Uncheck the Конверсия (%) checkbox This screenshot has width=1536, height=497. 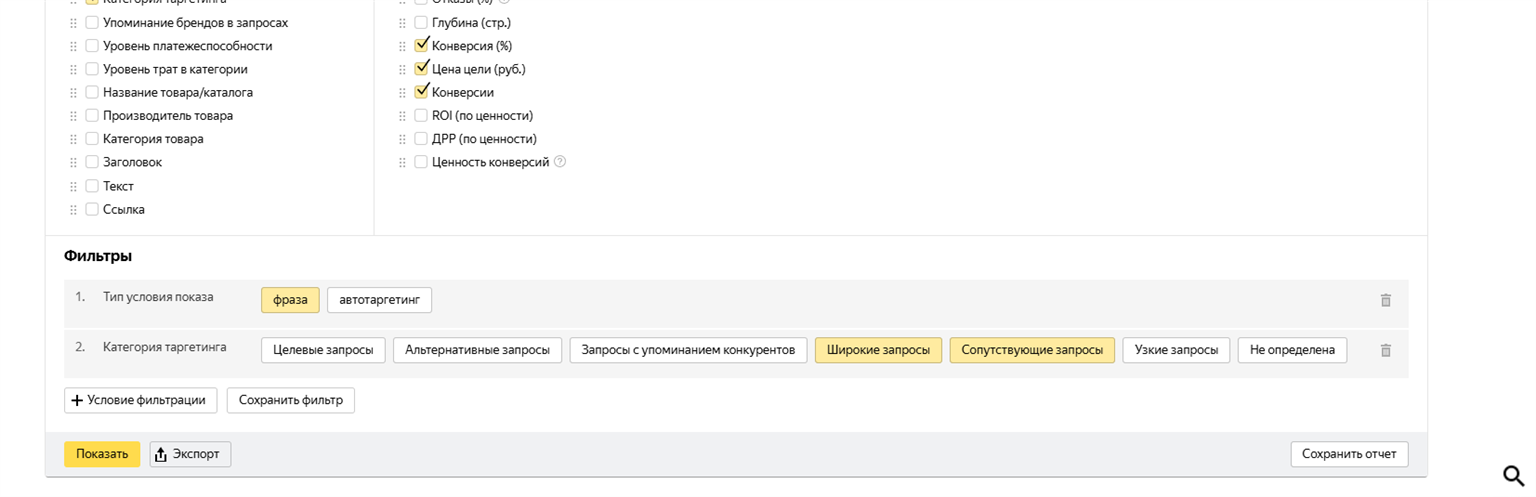coord(421,46)
